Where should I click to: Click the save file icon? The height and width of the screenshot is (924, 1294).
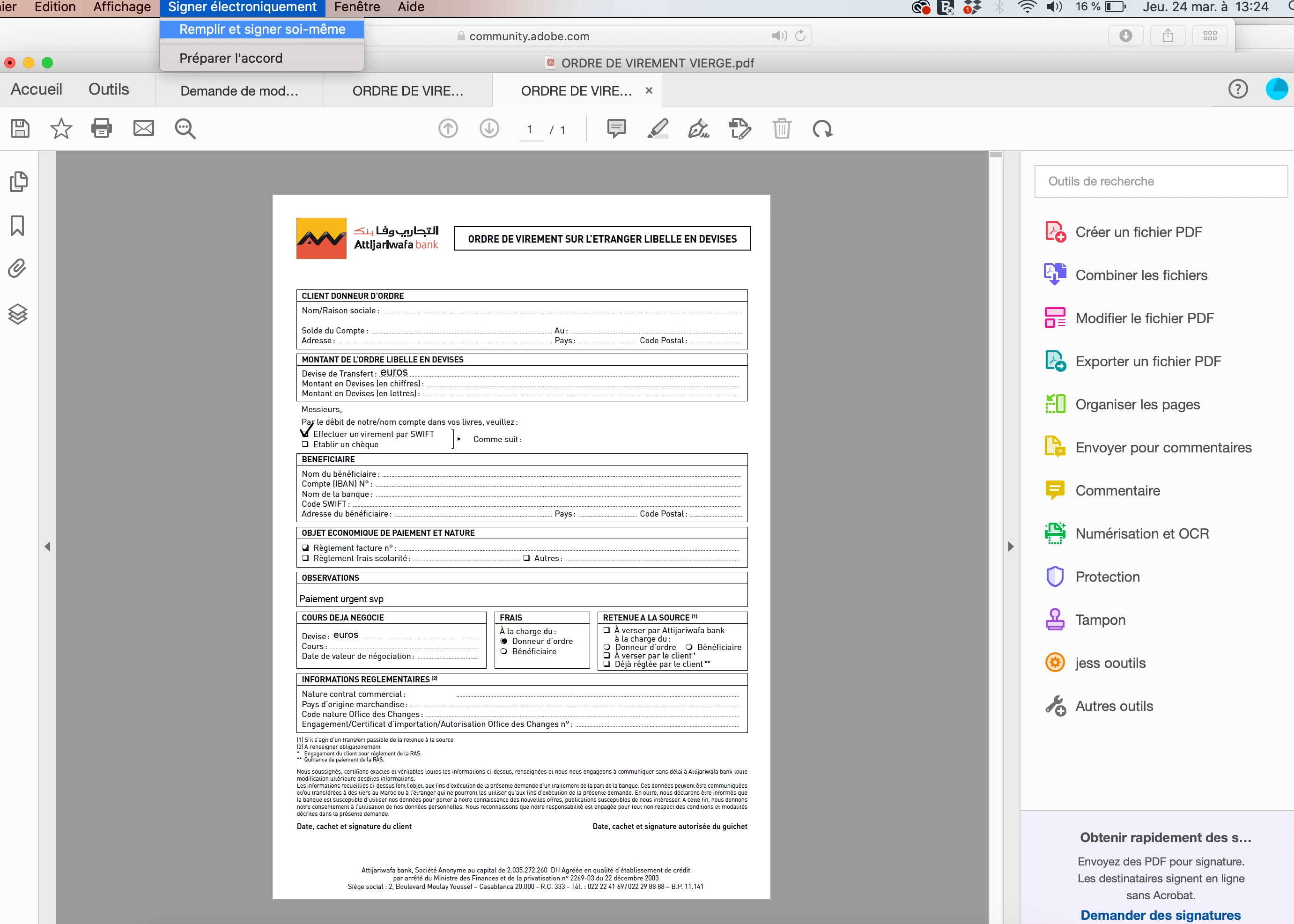(x=21, y=129)
